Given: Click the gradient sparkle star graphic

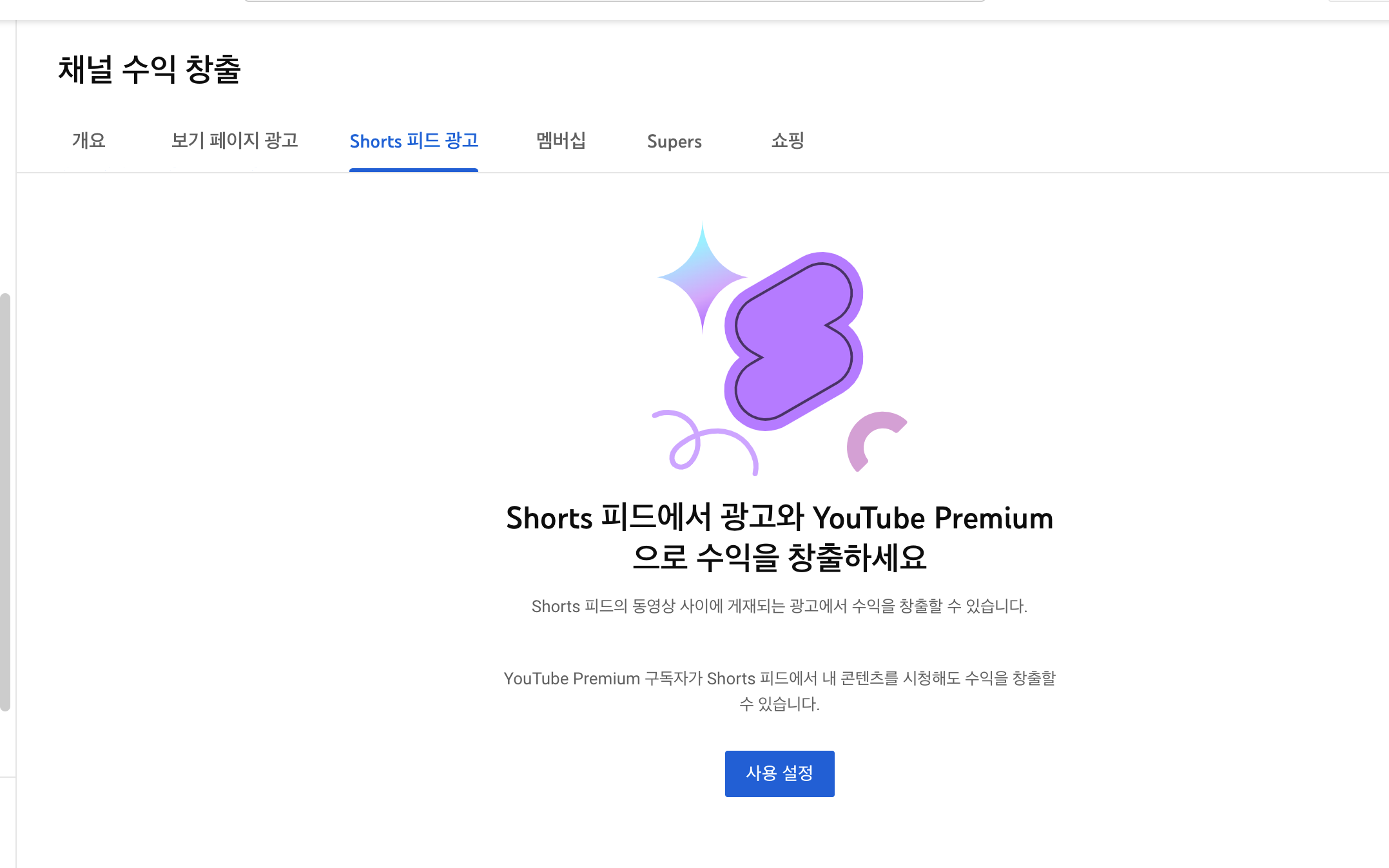Looking at the screenshot, I should coord(702,278).
